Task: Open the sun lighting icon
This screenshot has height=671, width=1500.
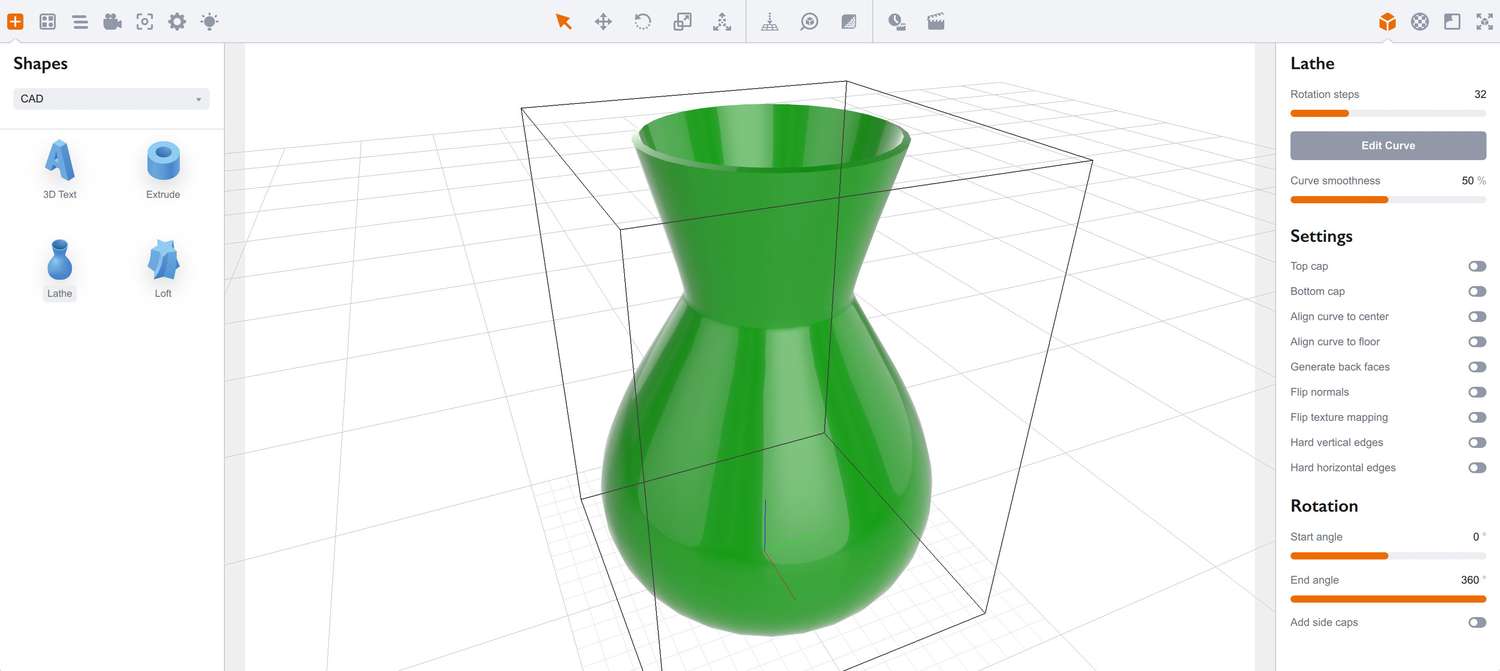Action: pyautogui.click(x=209, y=21)
